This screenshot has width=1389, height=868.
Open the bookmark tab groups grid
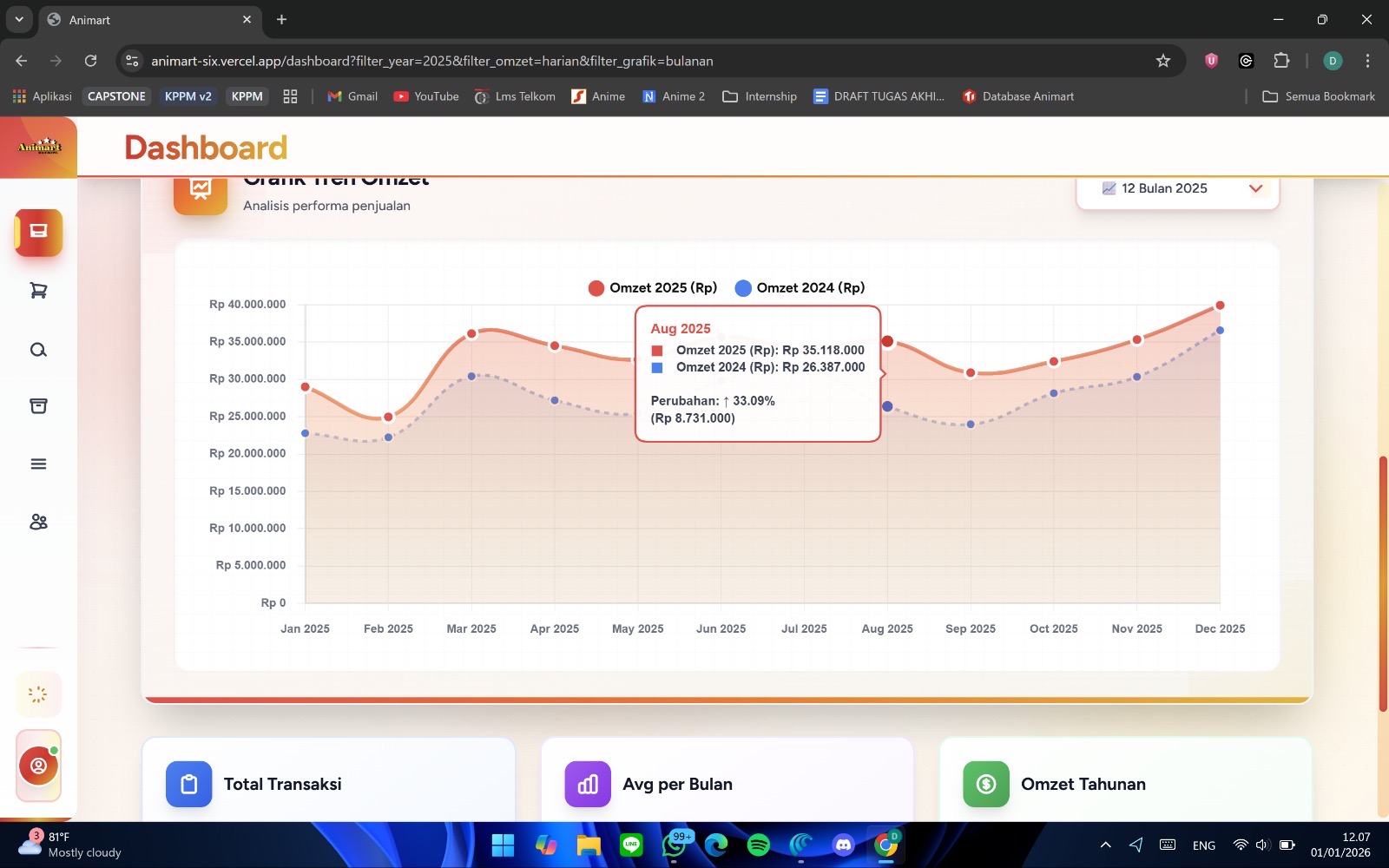(290, 96)
